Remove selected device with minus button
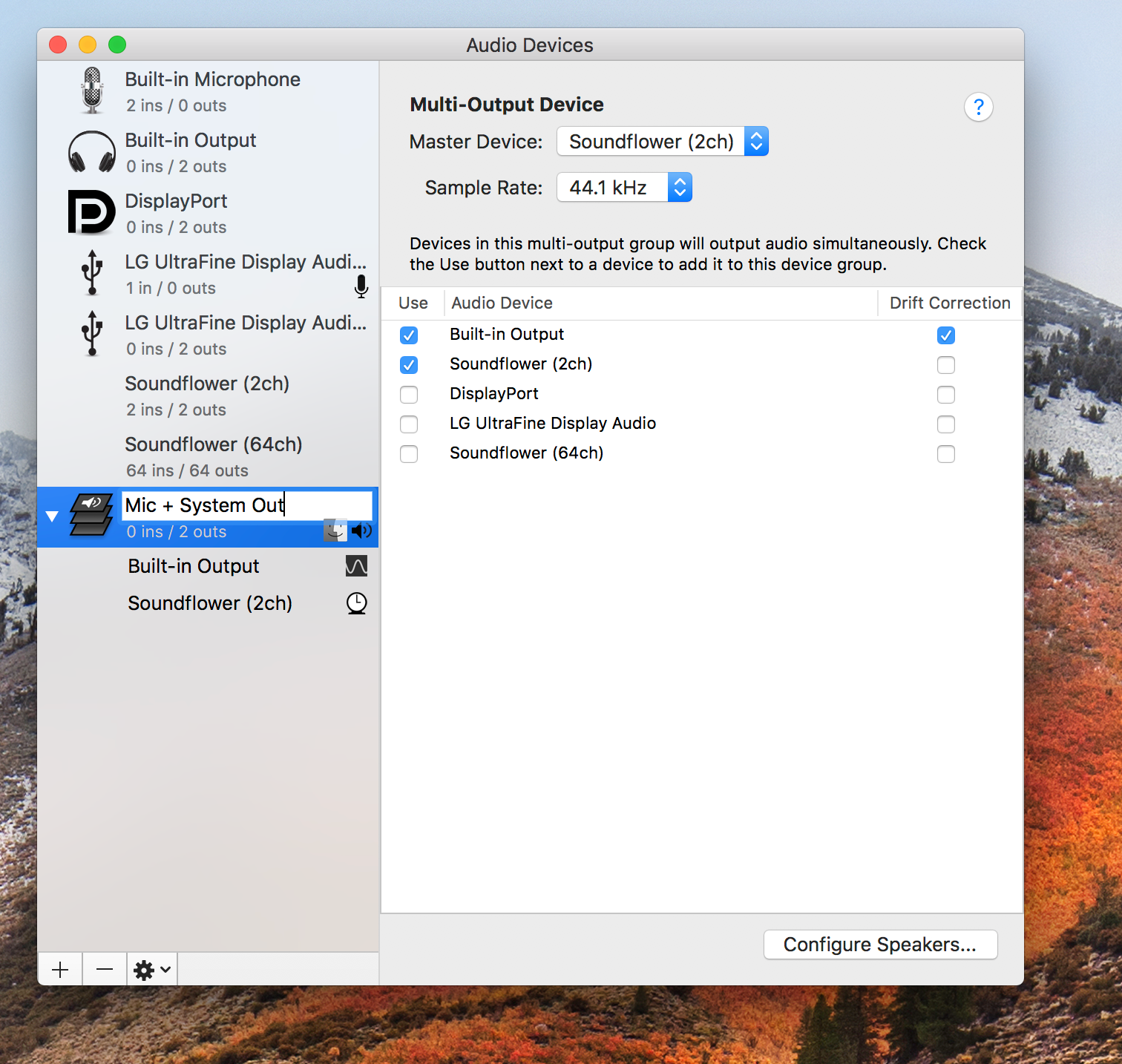Viewport: 1122px width, 1064px height. tap(105, 970)
